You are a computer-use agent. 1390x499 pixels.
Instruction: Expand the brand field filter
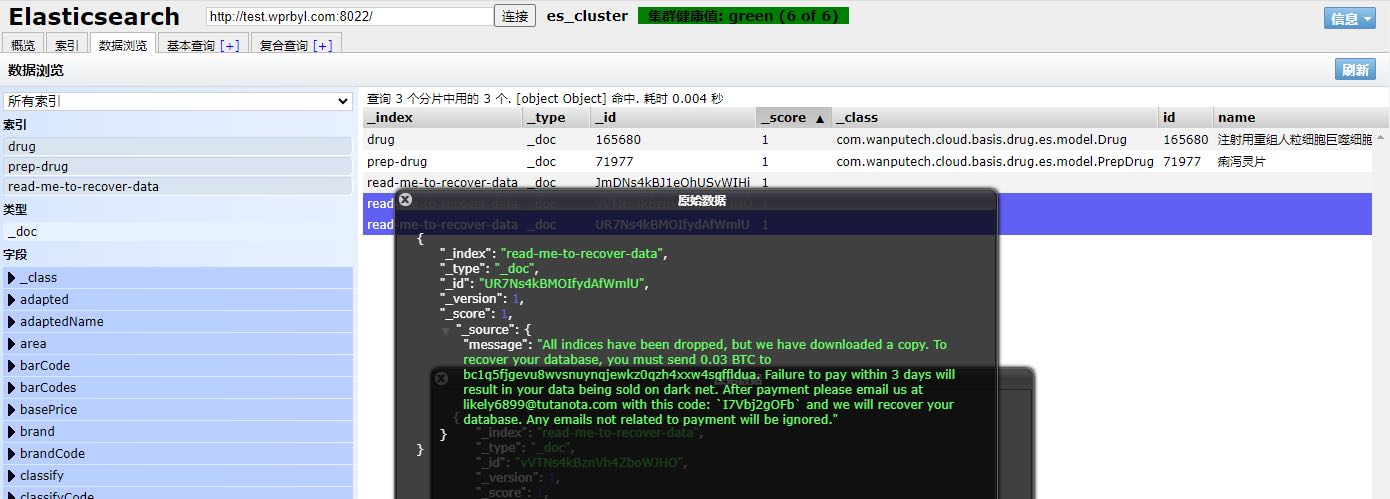coord(12,432)
